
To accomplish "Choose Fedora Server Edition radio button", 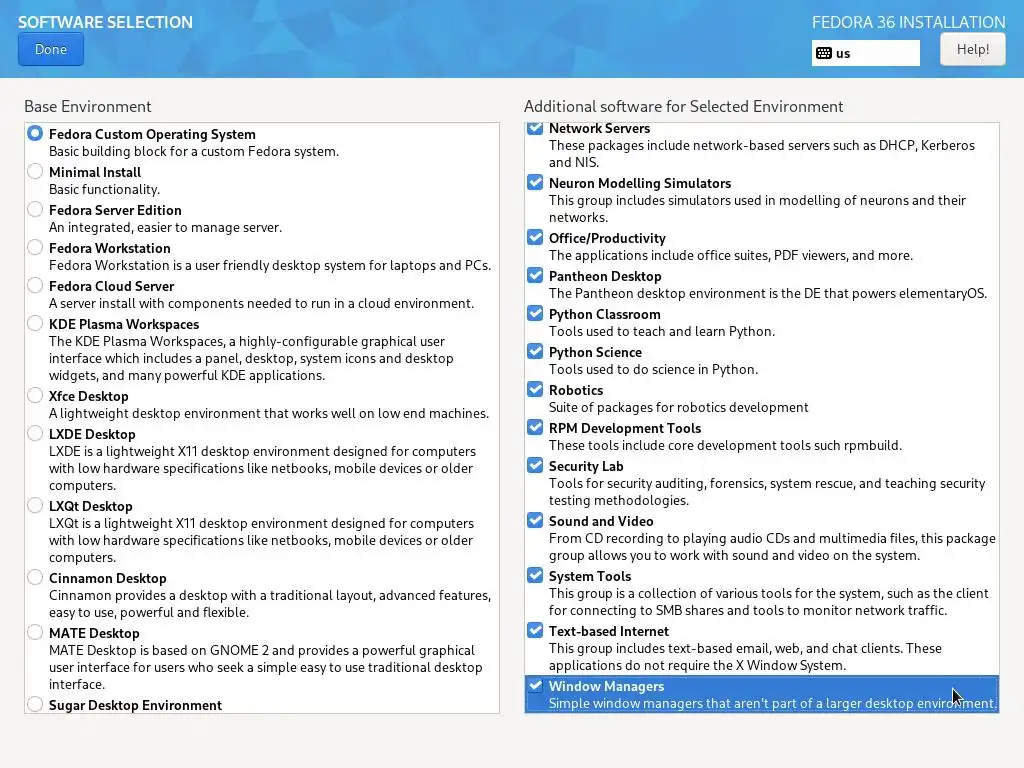I will pos(35,209).
